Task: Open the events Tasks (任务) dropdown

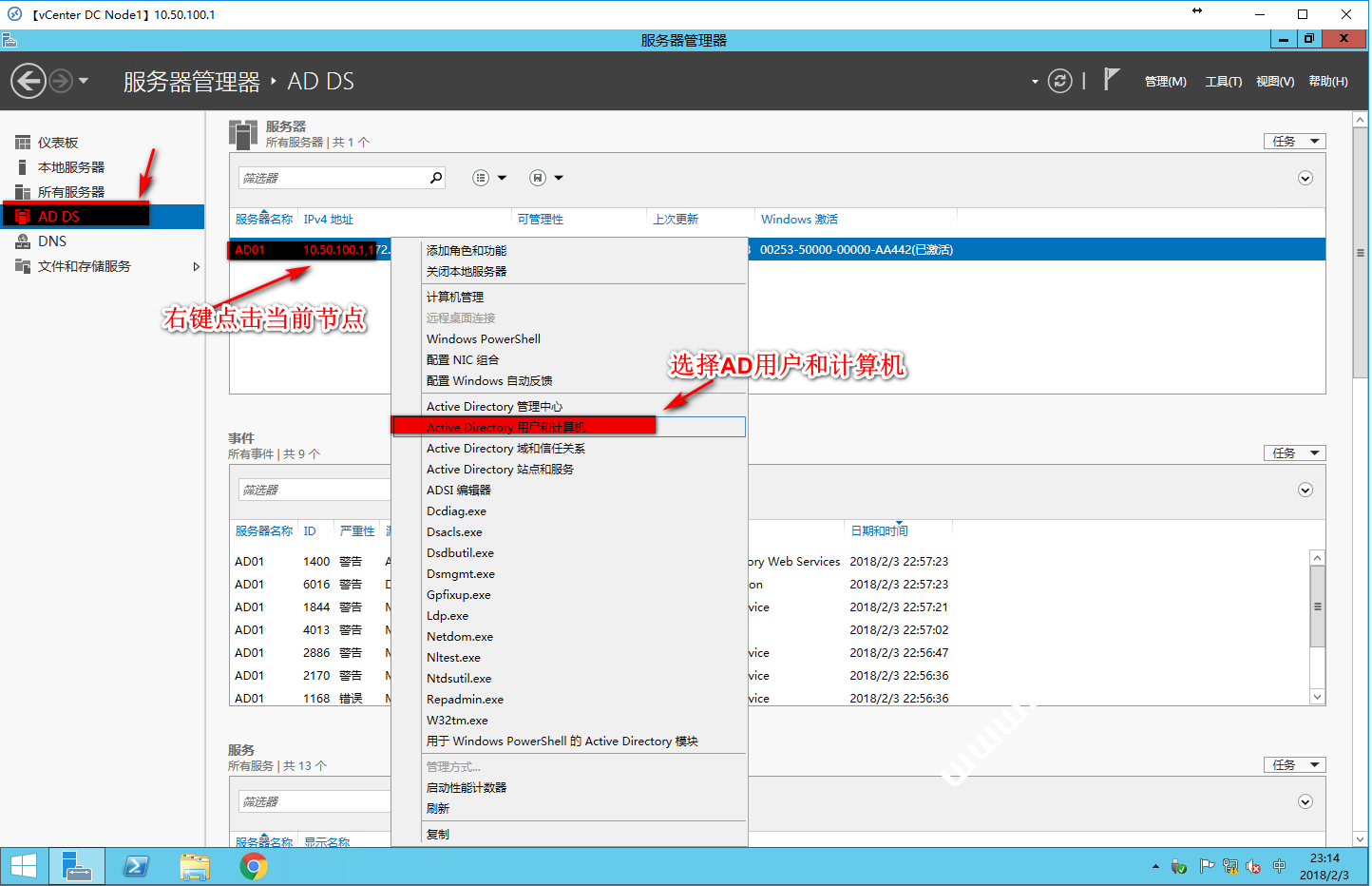Action: (x=1294, y=453)
